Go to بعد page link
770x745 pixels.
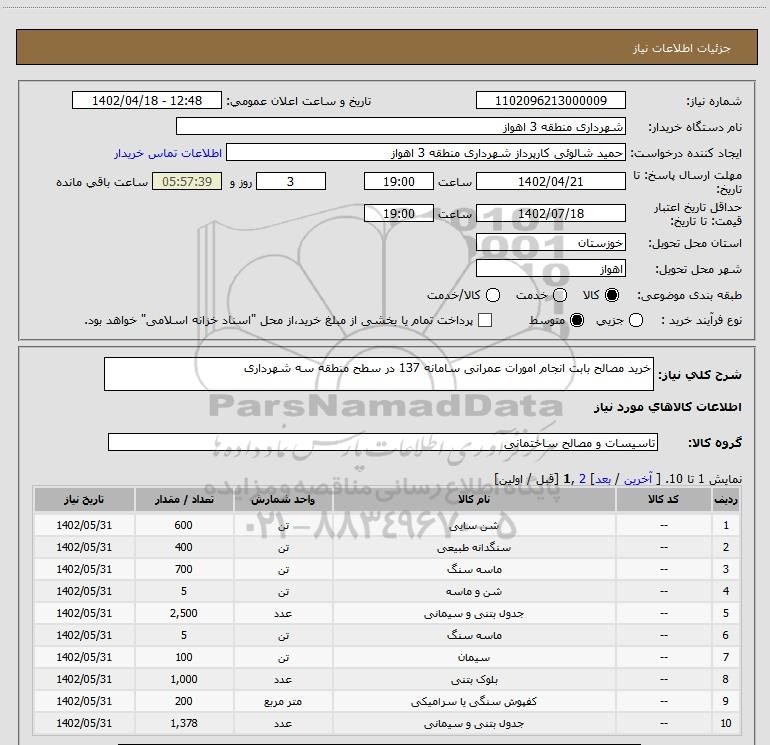[603, 479]
